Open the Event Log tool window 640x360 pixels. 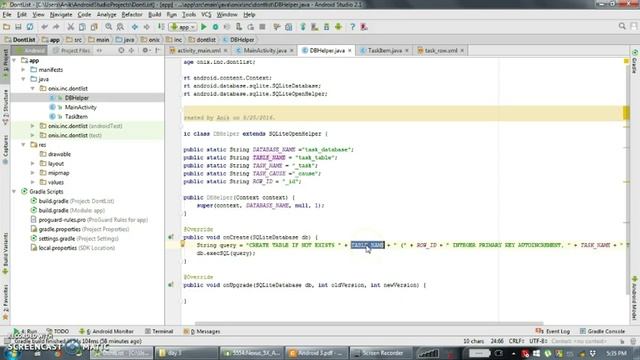click(x=553, y=331)
